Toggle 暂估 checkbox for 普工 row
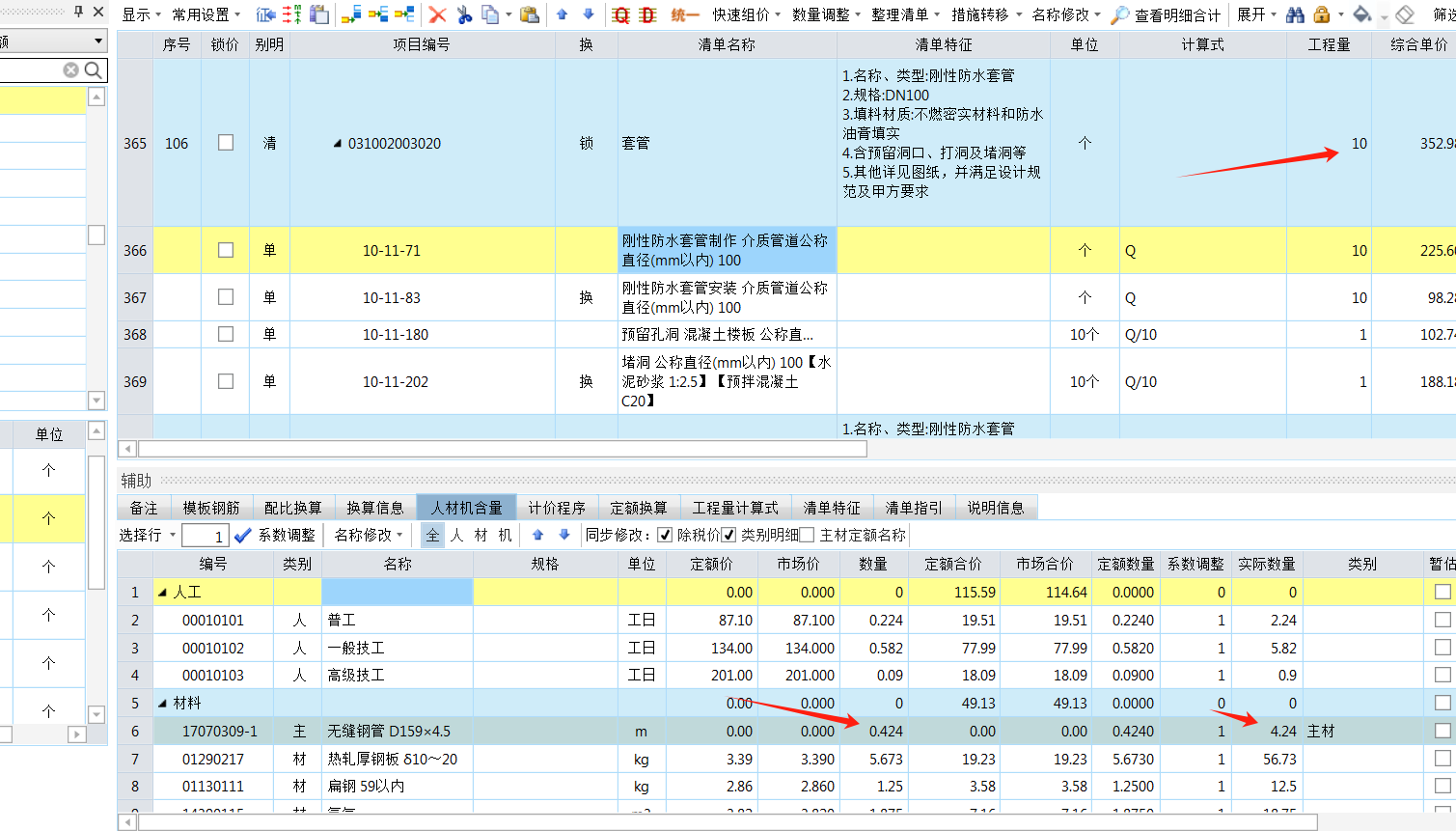The image size is (1456, 831). pos(1442,620)
